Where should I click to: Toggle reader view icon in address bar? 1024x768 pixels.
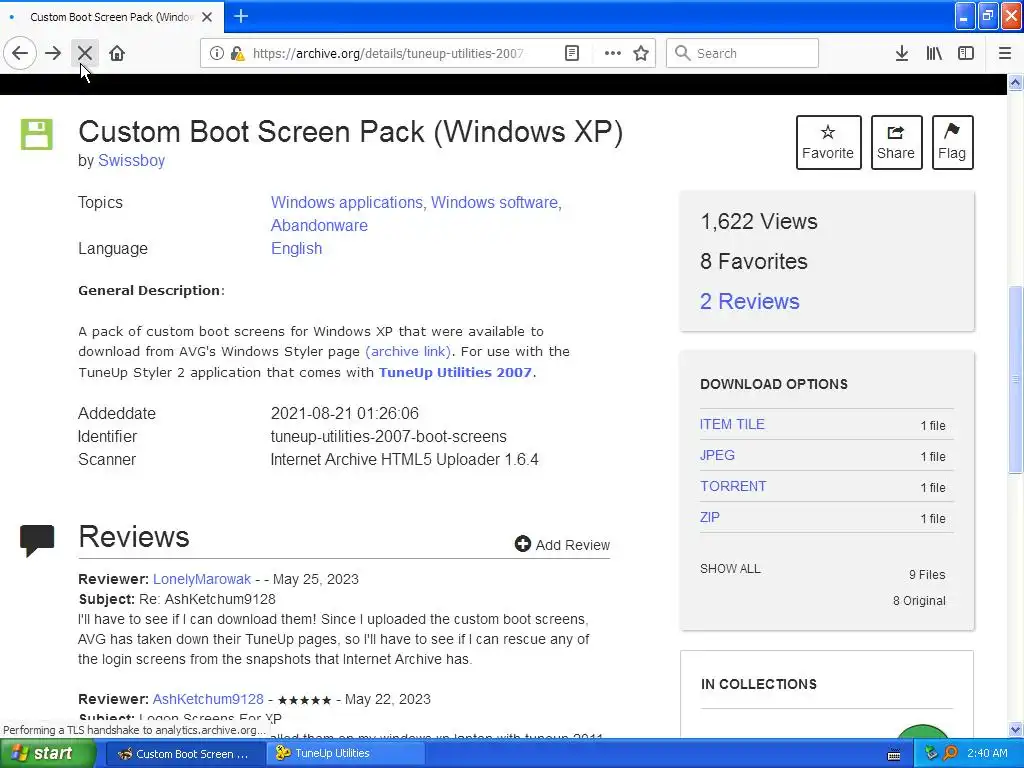pos(571,53)
